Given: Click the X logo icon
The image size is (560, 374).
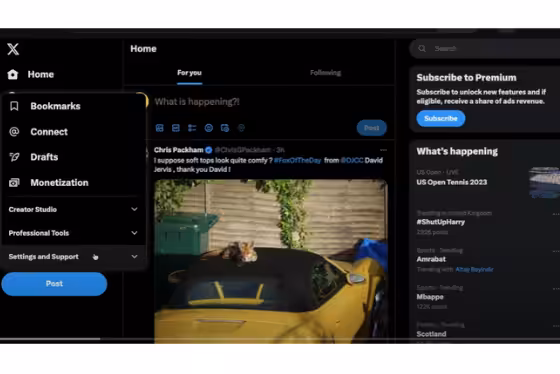Looking at the screenshot, I should 13,49.
